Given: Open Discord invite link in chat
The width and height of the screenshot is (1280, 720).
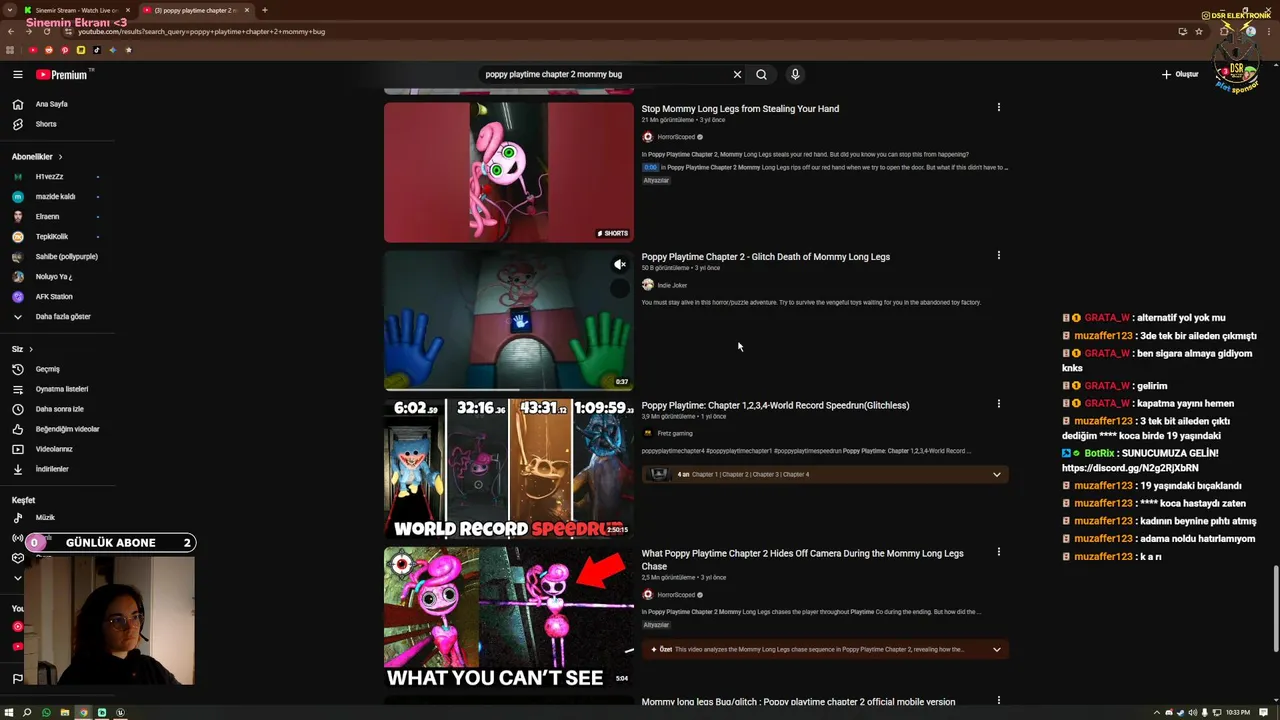Looking at the screenshot, I should (1130, 468).
